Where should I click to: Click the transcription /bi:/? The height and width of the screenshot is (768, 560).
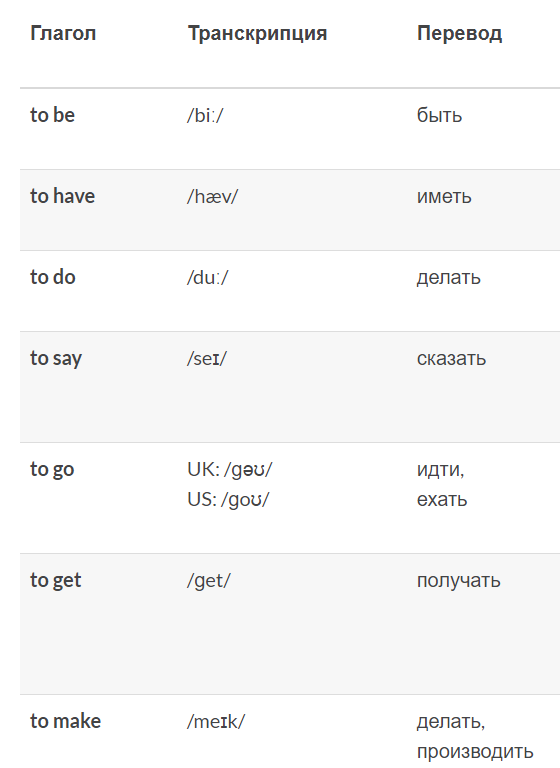coord(205,116)
